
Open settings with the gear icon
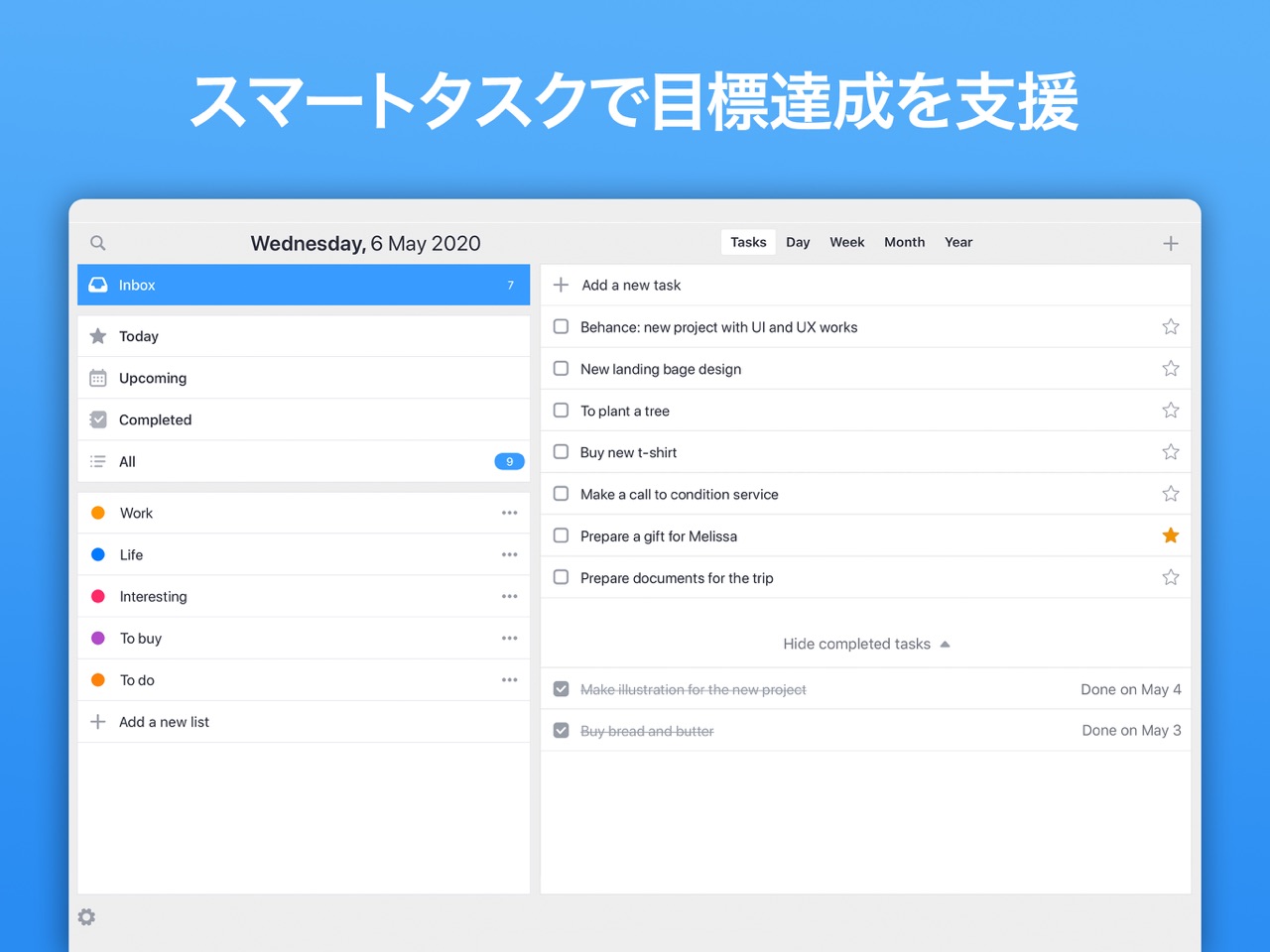tap(87, 917)
